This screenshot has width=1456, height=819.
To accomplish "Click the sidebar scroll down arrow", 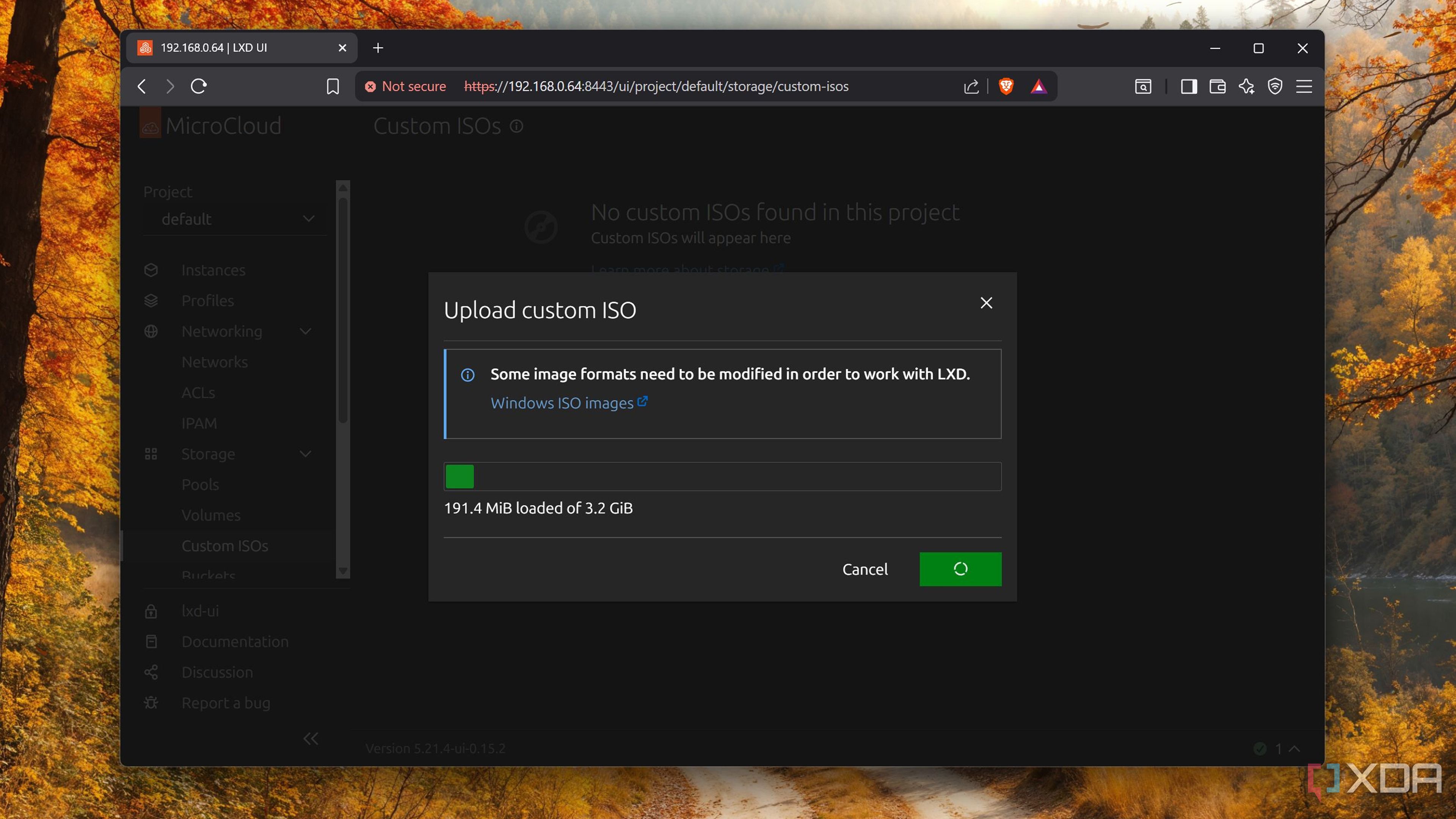I will [343, 571].
